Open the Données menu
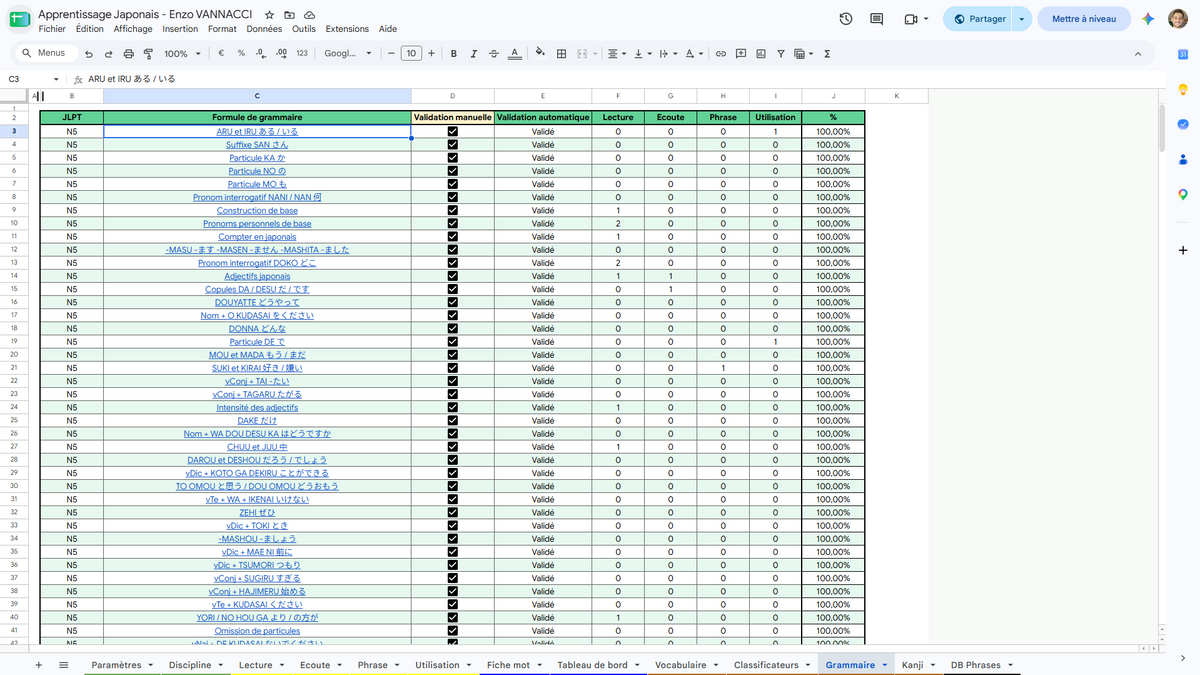 [264, 29]
